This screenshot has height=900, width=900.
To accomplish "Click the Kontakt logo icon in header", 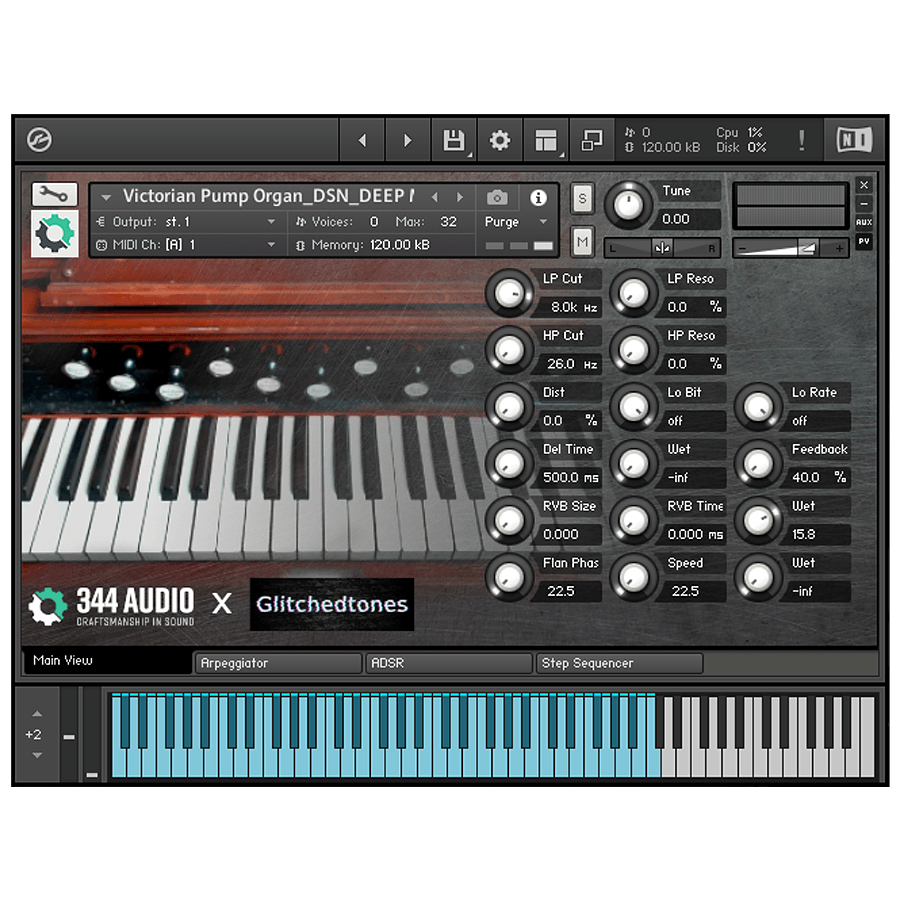I will pos(40,139).
